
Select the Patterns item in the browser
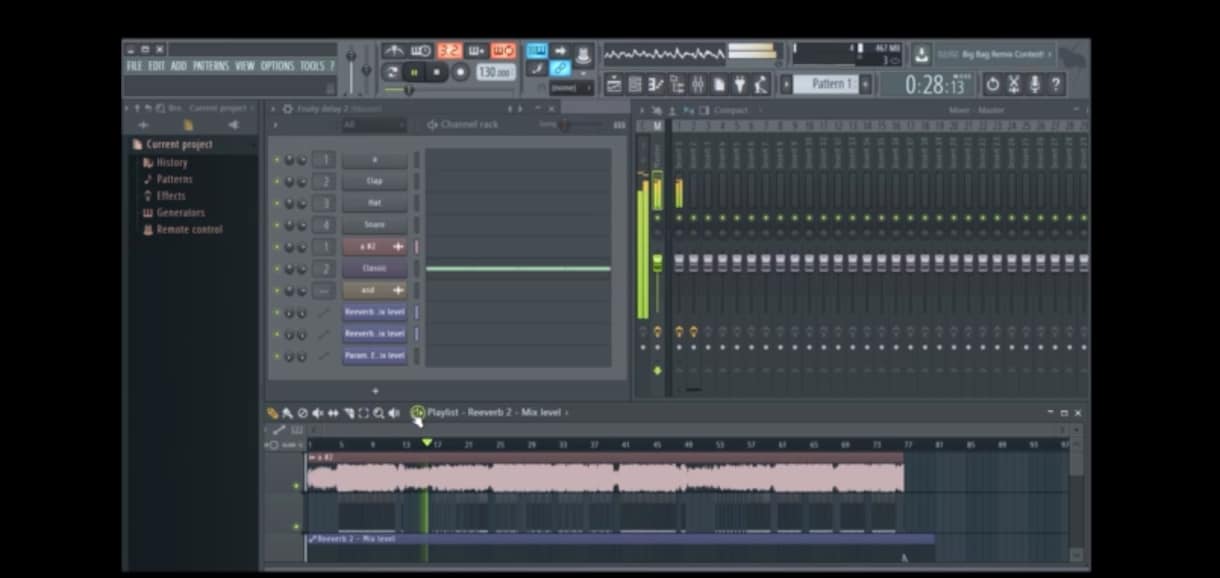(174, 179)
